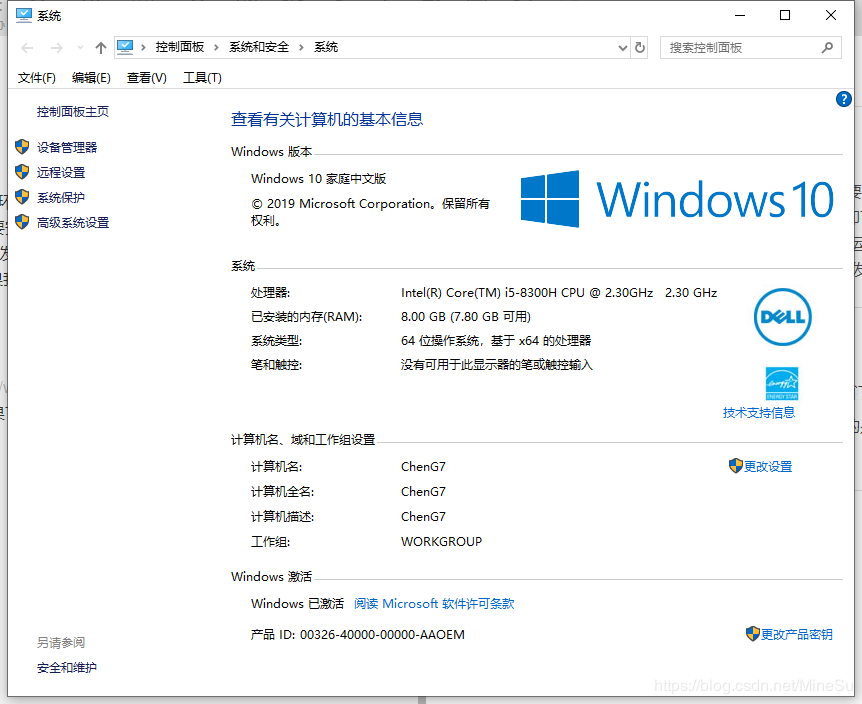Select the 没有可用于此显示器的笔或触控输入 text
This screenshot has width=862, height=704.
496,365
